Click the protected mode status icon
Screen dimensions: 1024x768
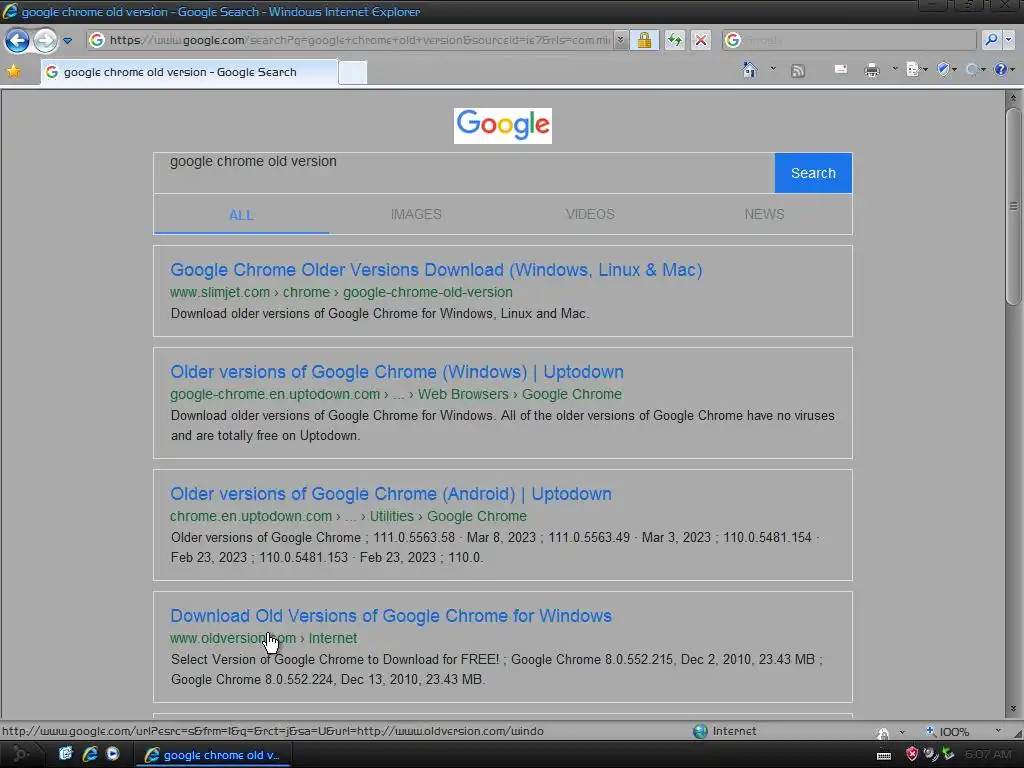click(882, 732)
